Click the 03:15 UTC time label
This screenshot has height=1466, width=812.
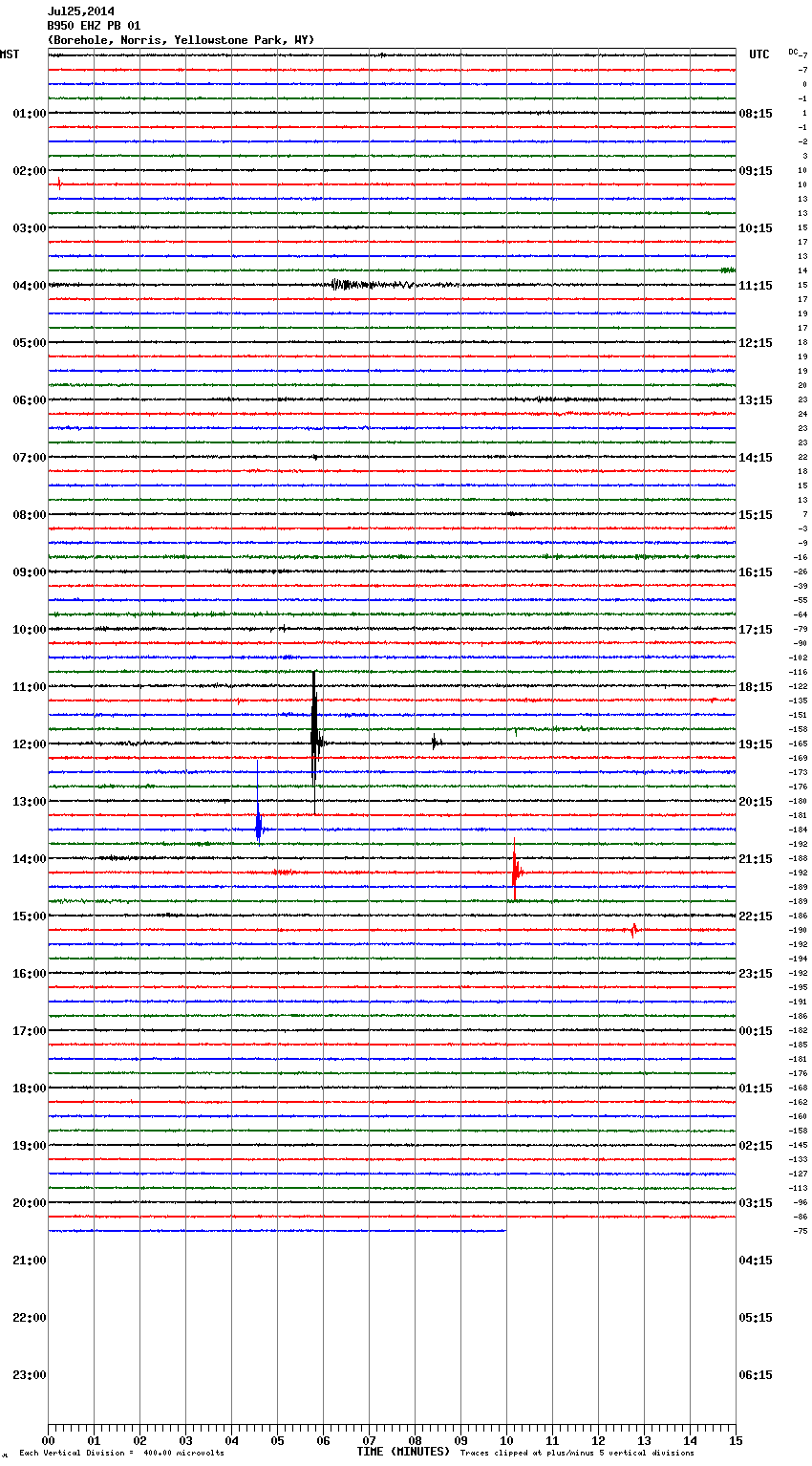point(756,1202)
